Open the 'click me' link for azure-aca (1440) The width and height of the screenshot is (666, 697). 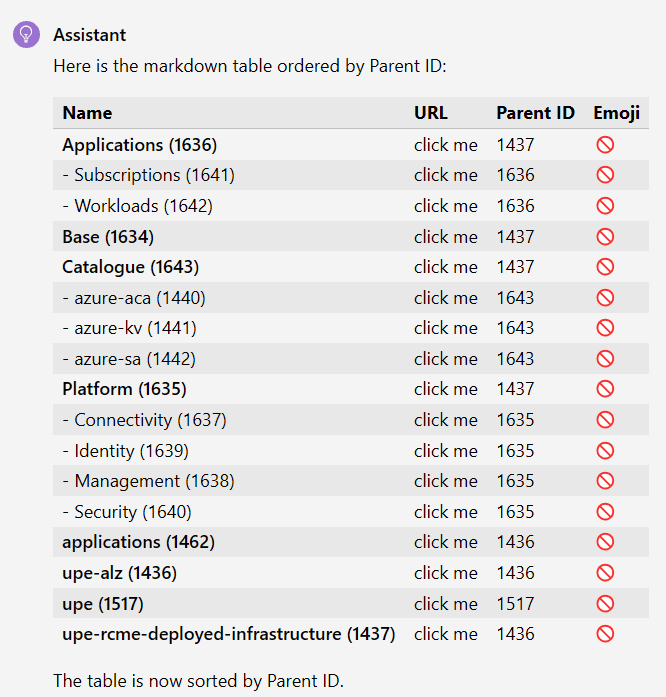[x=445, y=298]
